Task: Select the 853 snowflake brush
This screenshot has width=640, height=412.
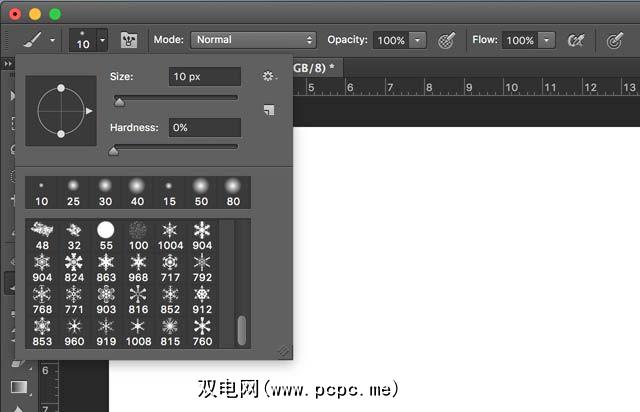Action: point(42,331)
